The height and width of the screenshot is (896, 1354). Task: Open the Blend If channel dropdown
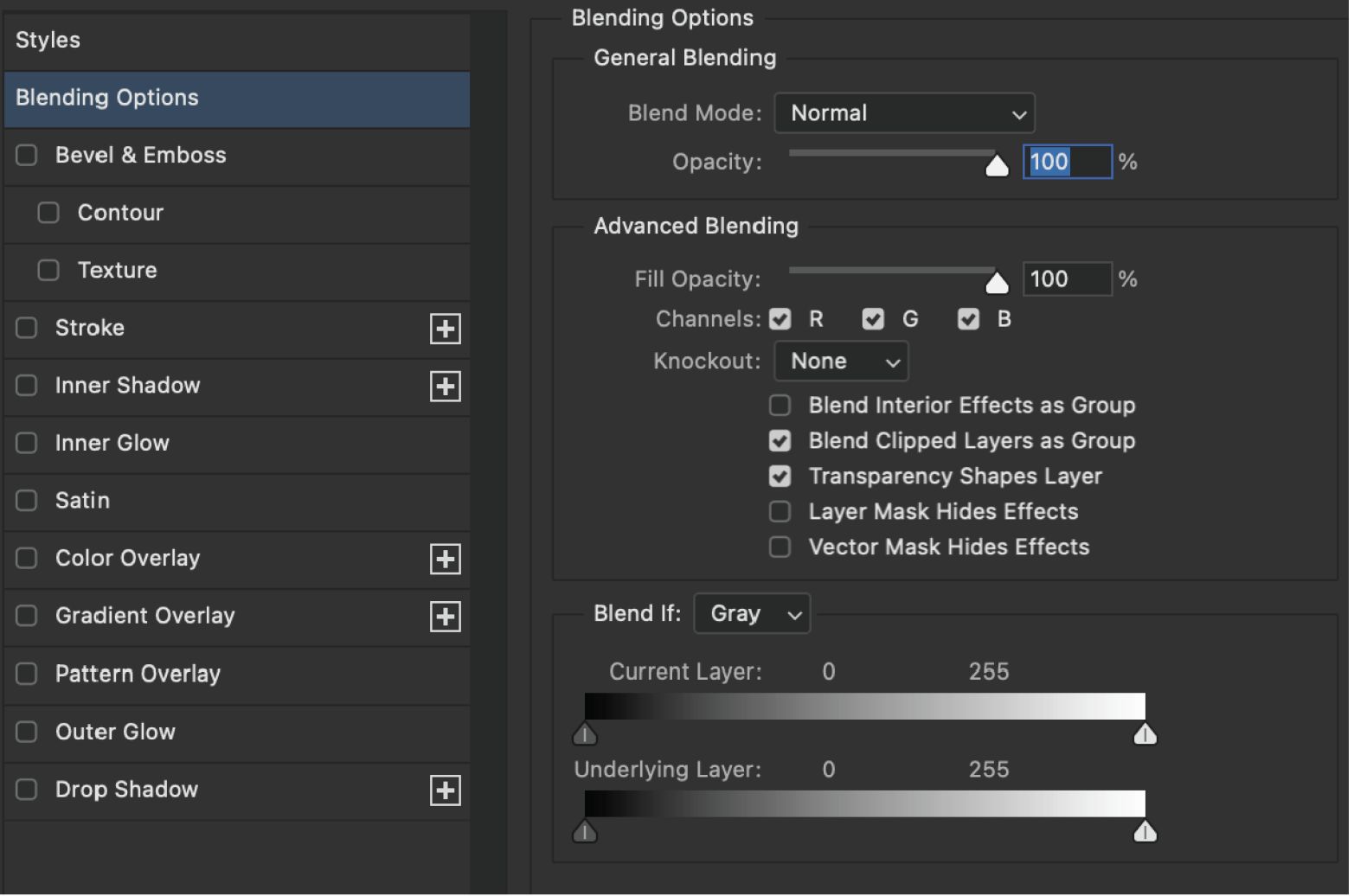752,614
